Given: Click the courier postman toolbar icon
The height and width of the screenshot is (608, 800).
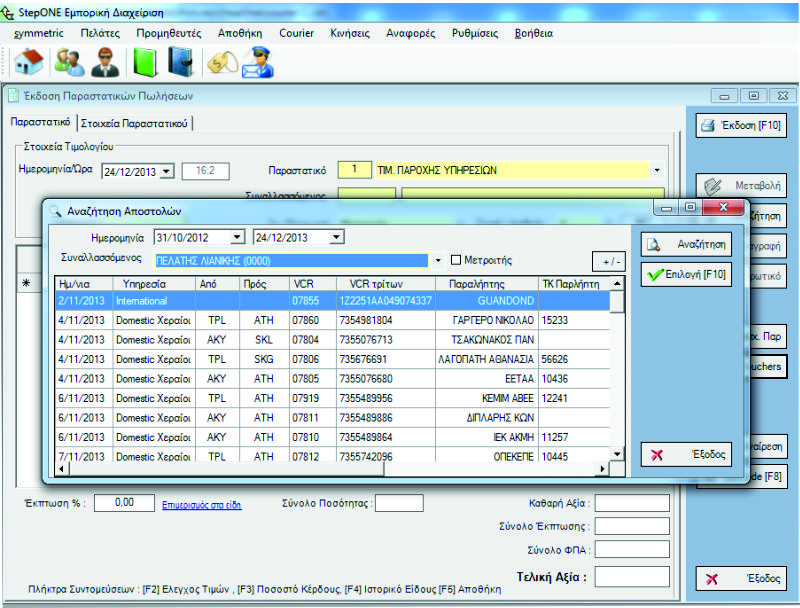Looking at the screenshot, I should coord(256,62).
